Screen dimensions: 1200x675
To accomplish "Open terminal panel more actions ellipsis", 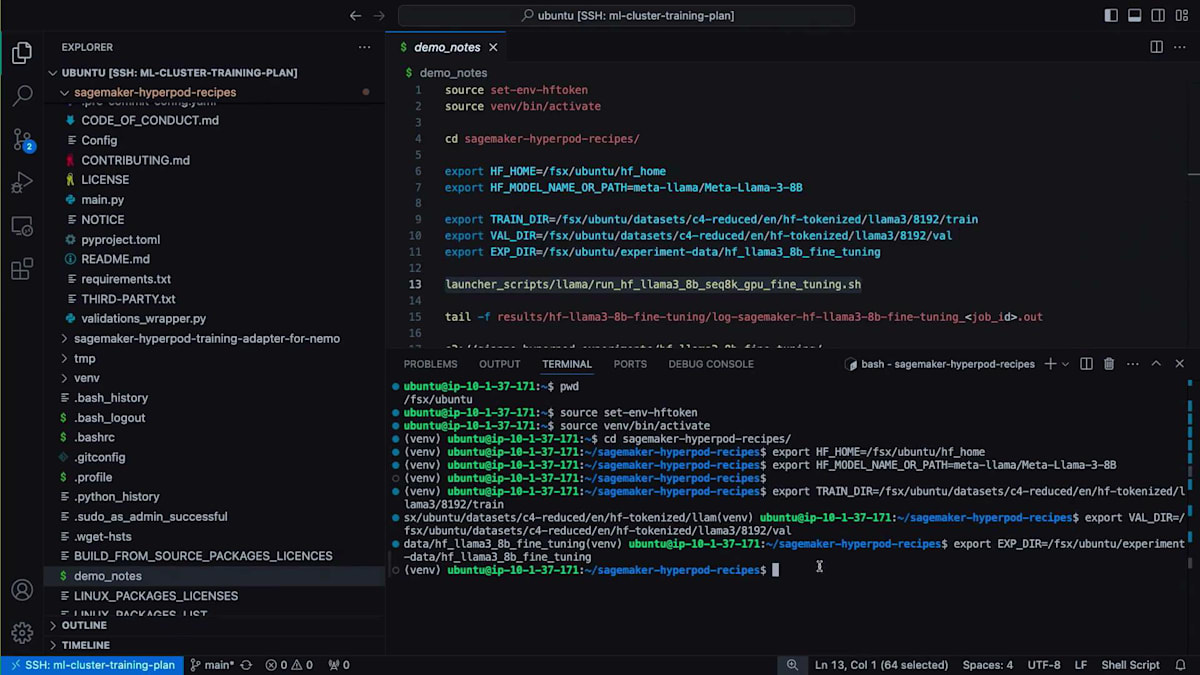I will pos(1132,364).
